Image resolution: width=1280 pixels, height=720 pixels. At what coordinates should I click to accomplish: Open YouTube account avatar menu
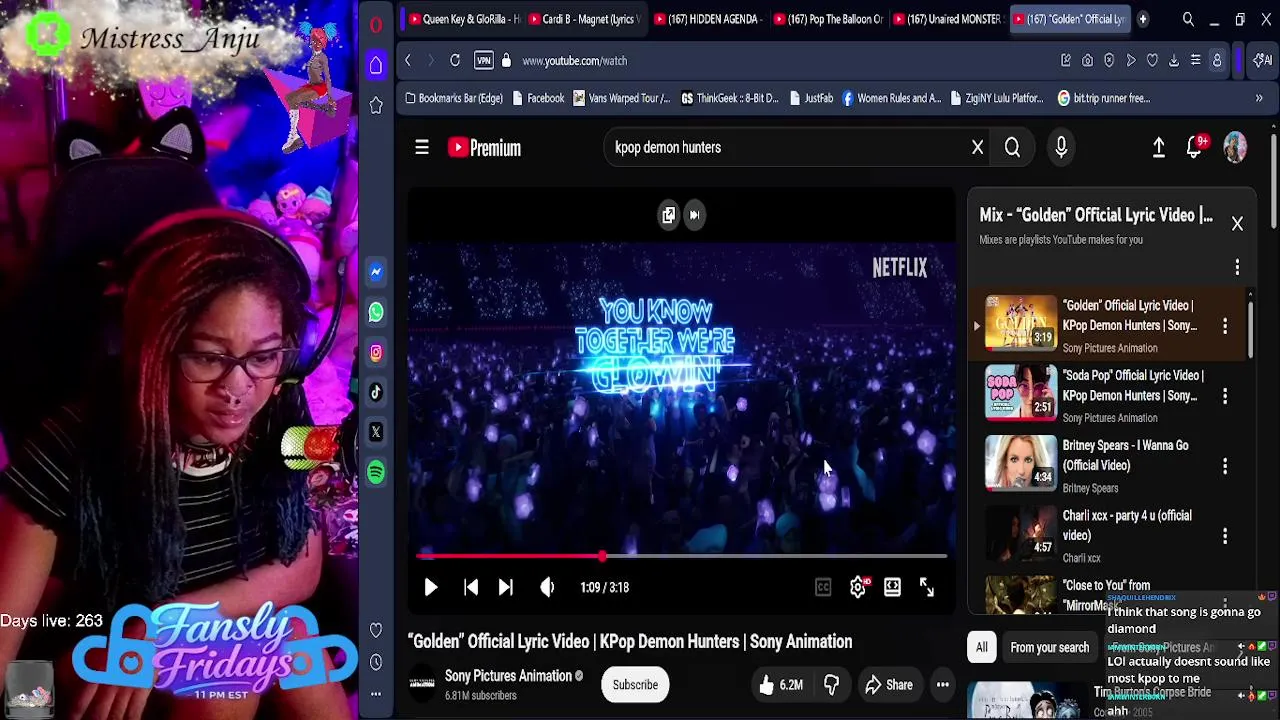point(1235,147)
